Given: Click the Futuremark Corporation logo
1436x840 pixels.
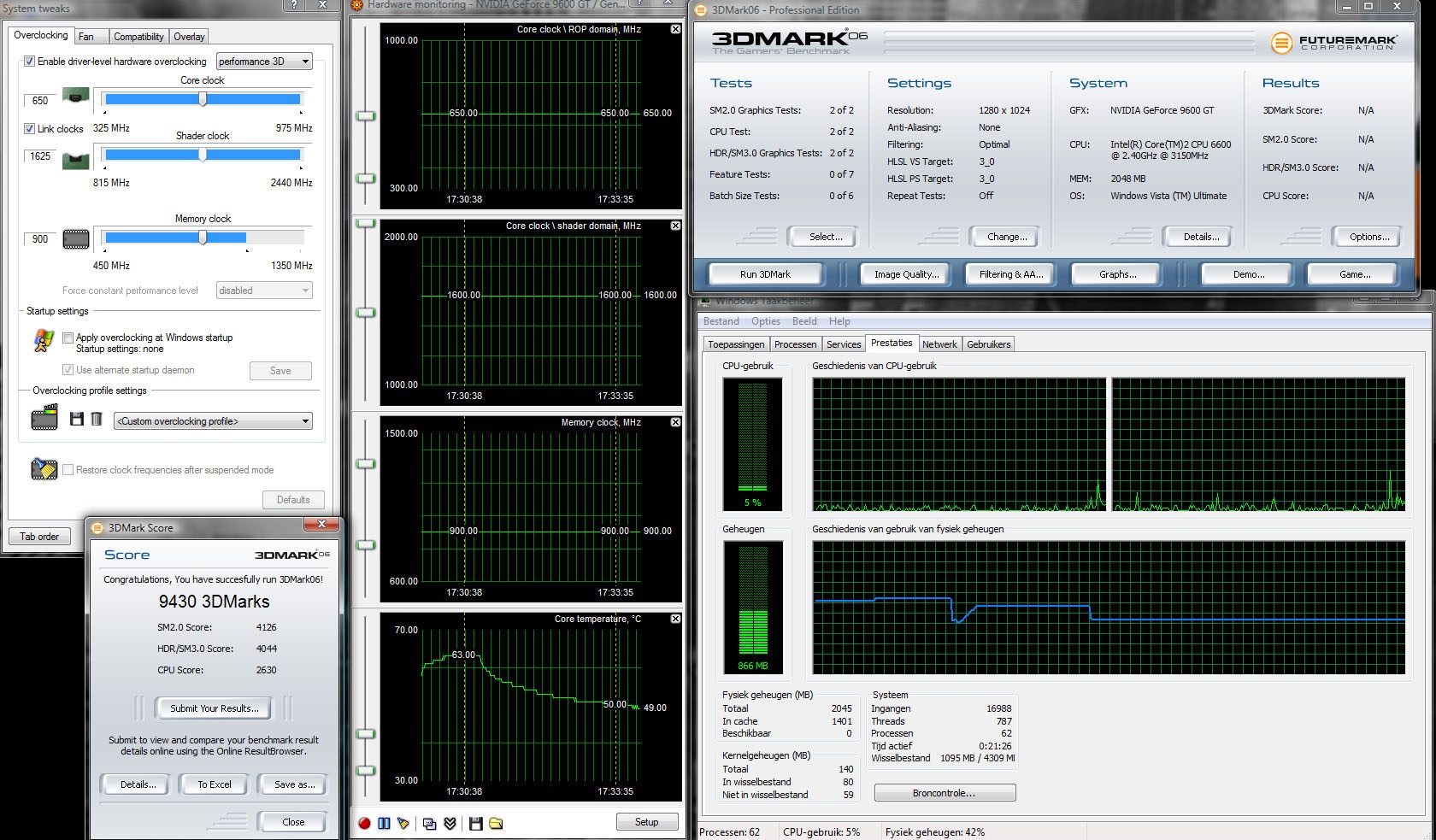Looking at the screenshot, I should click(x=1333, y=42).
